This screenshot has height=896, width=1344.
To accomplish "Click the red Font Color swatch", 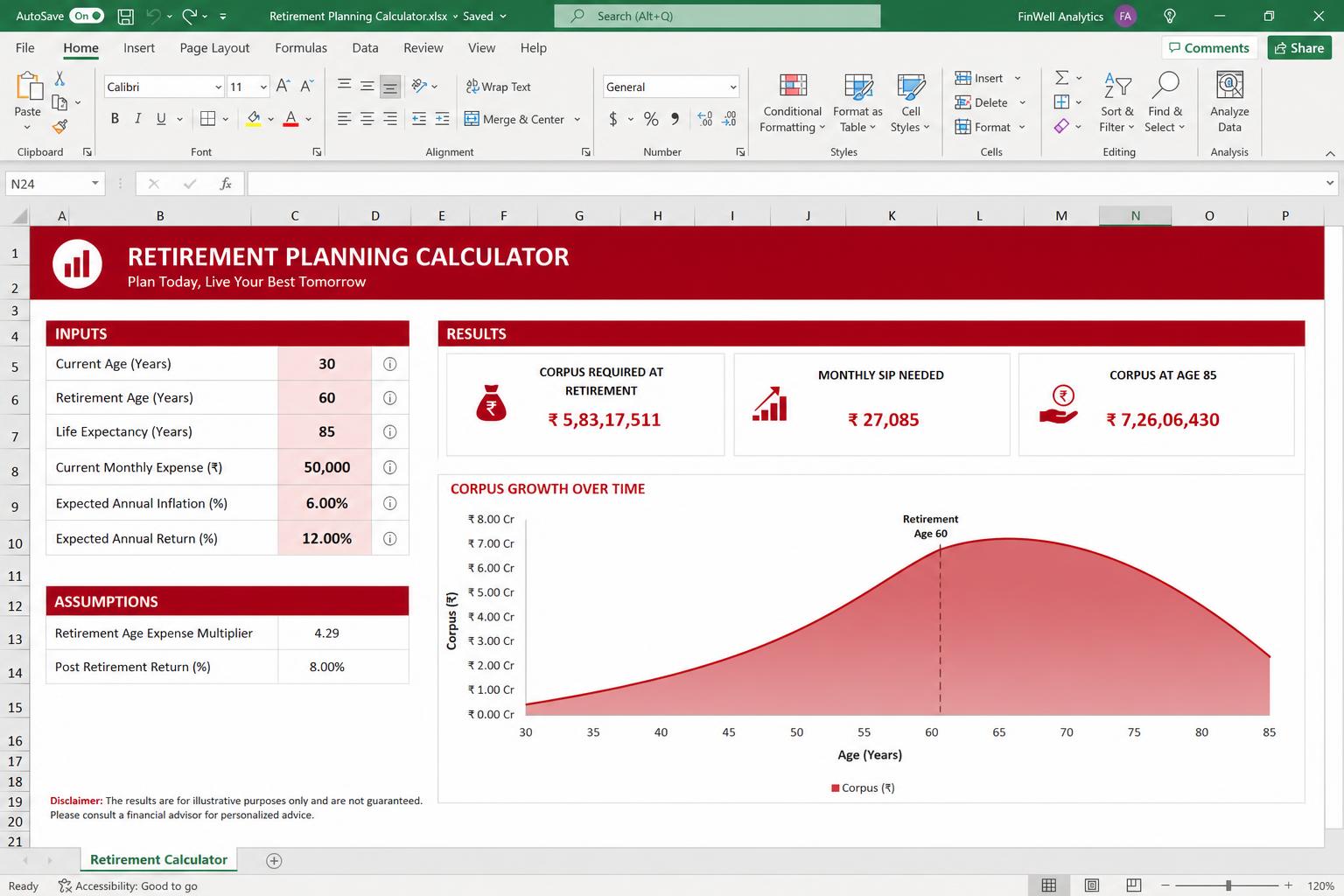I will (291, 119).
